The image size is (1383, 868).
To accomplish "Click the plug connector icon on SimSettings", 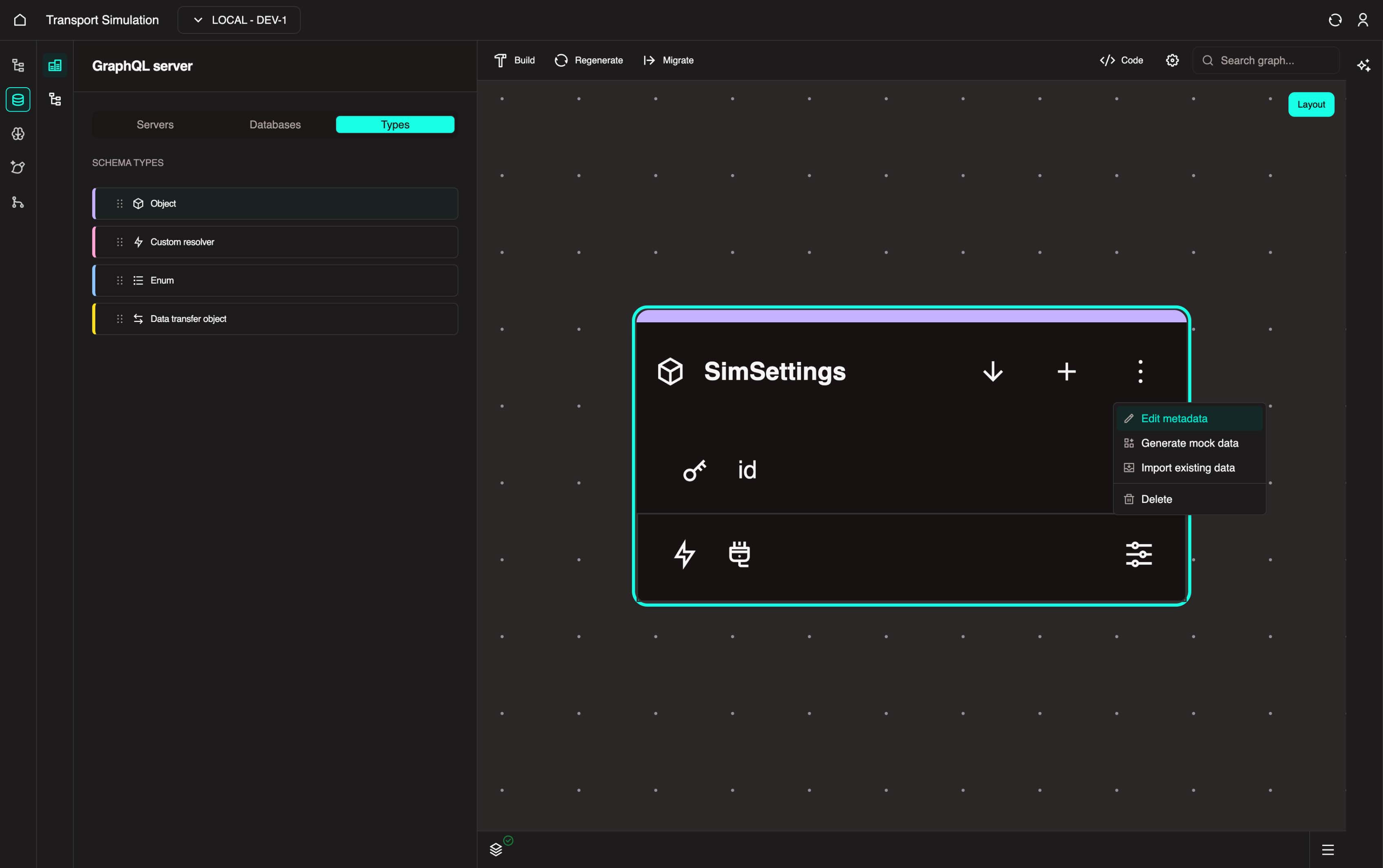I will pyautogui.click(x=739, y=555).
